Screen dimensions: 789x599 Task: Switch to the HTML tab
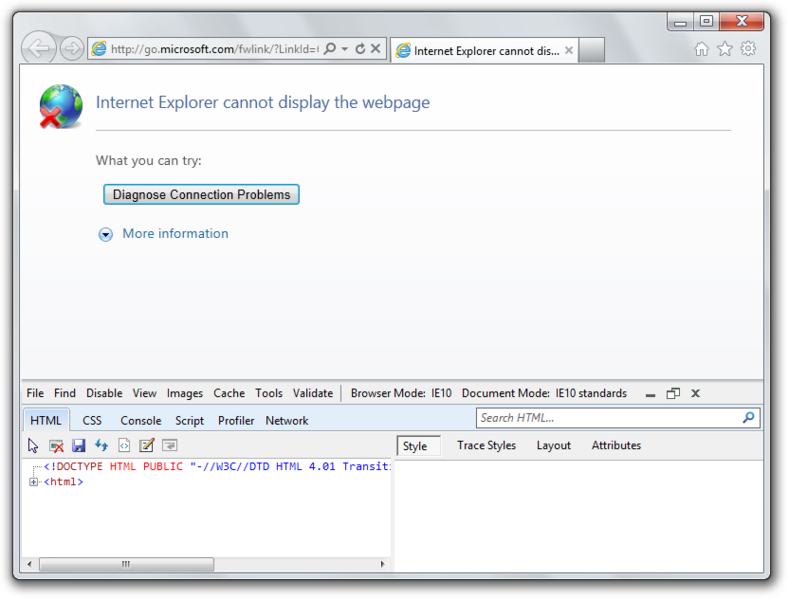pos(46,420)
